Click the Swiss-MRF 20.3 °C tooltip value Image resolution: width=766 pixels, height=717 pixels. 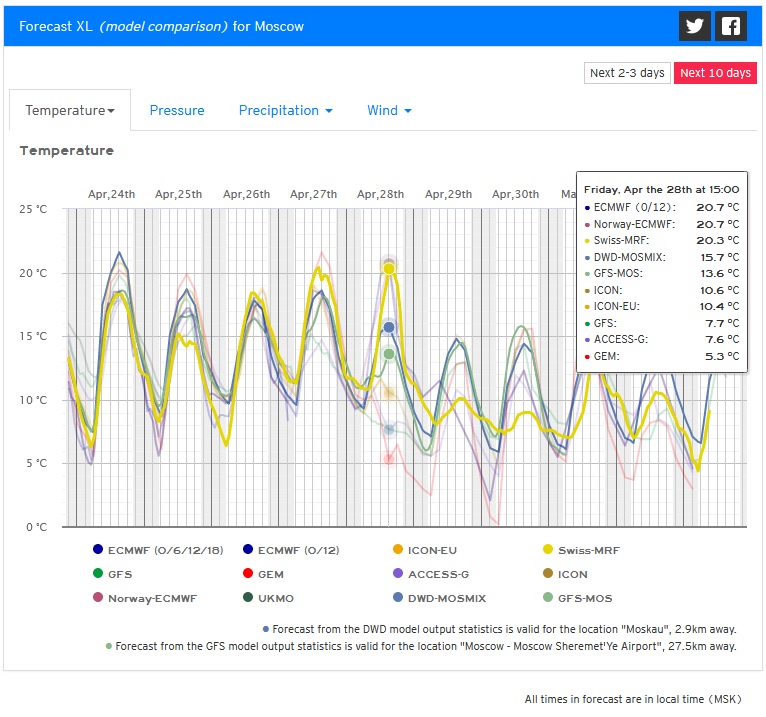pos(718,240)
